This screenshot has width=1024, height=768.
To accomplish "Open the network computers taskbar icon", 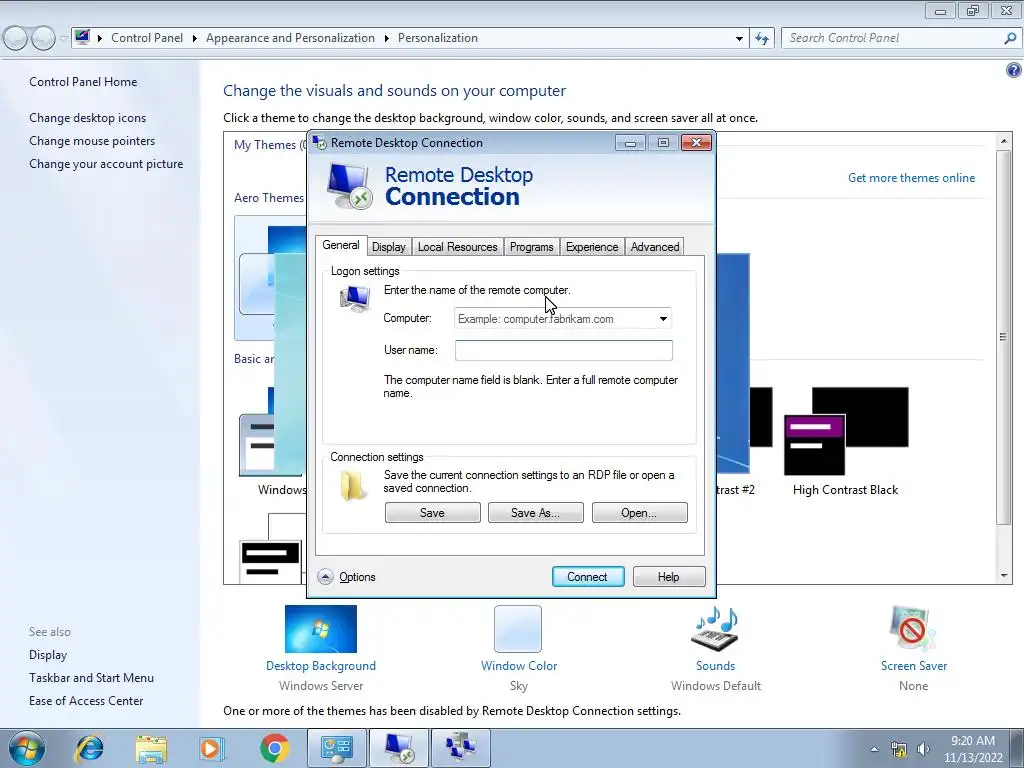I will pyautogui.click(x=460, y=748).
